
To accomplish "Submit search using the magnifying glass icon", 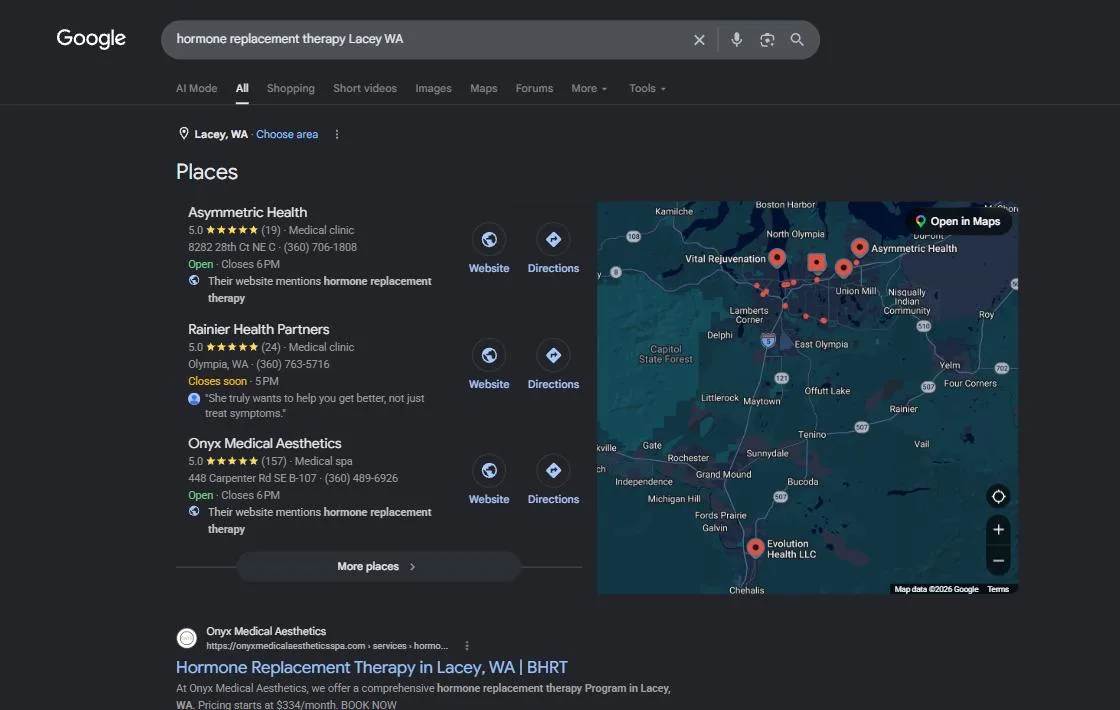I will [797, 40].
